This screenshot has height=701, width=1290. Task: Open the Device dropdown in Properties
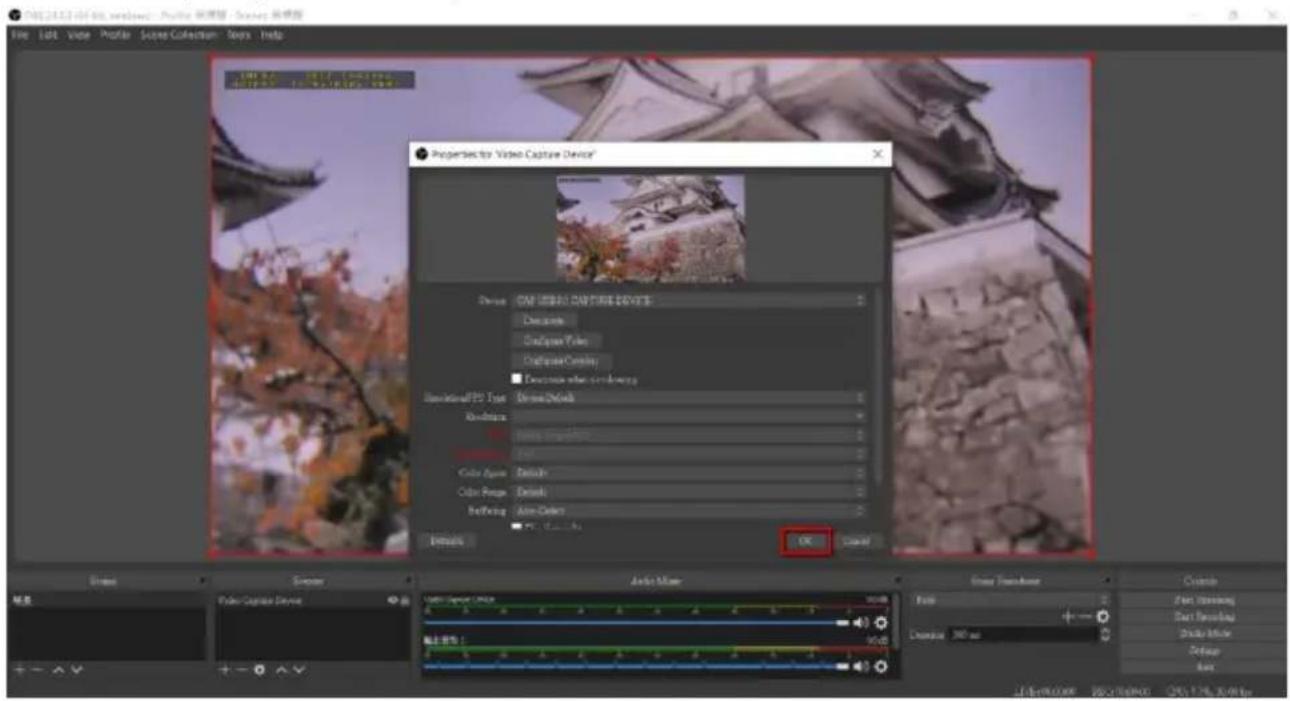coord(690,300)
